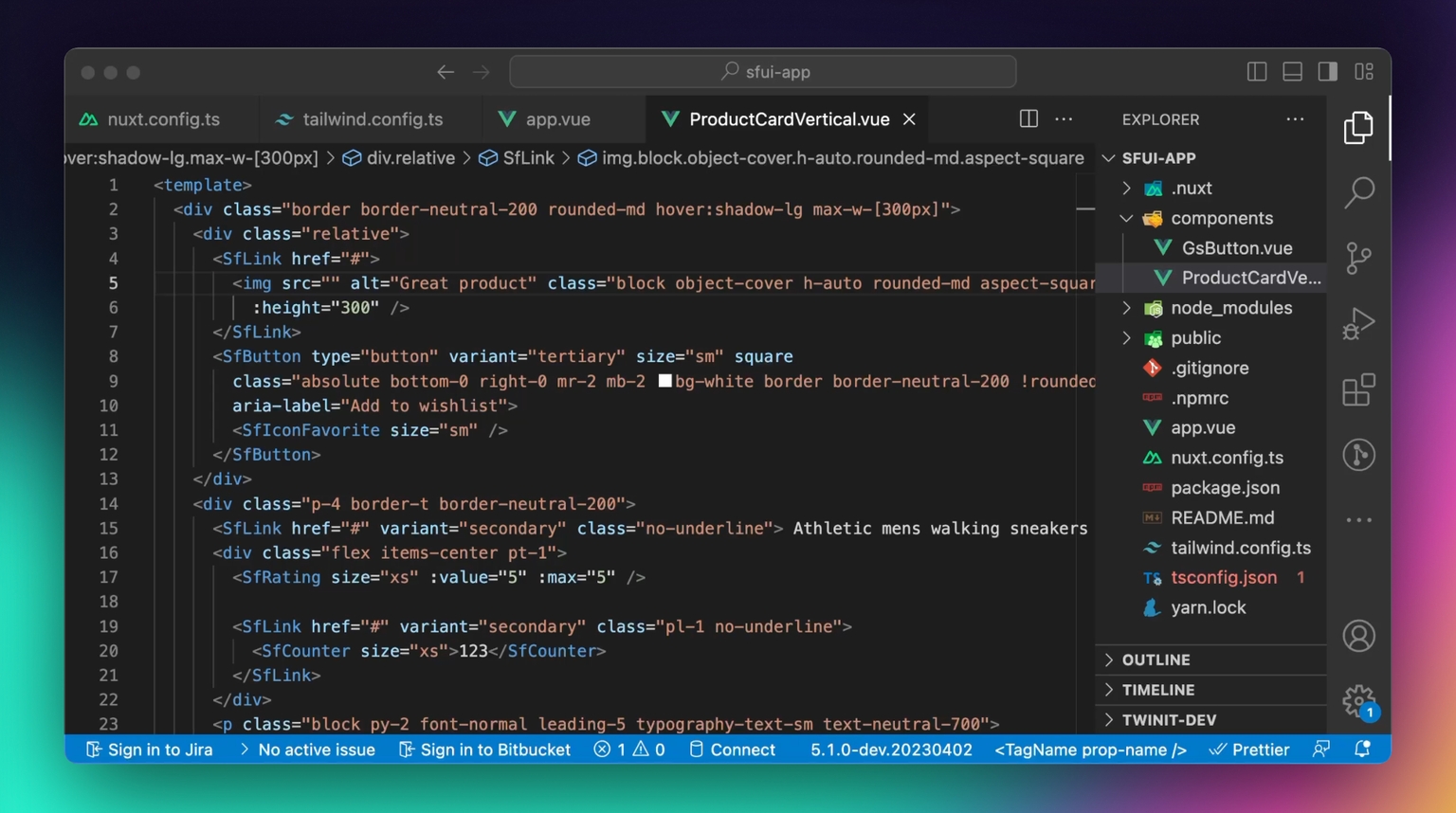
Task: Open the Git graph circular icon
Action: pos(1358,455)
